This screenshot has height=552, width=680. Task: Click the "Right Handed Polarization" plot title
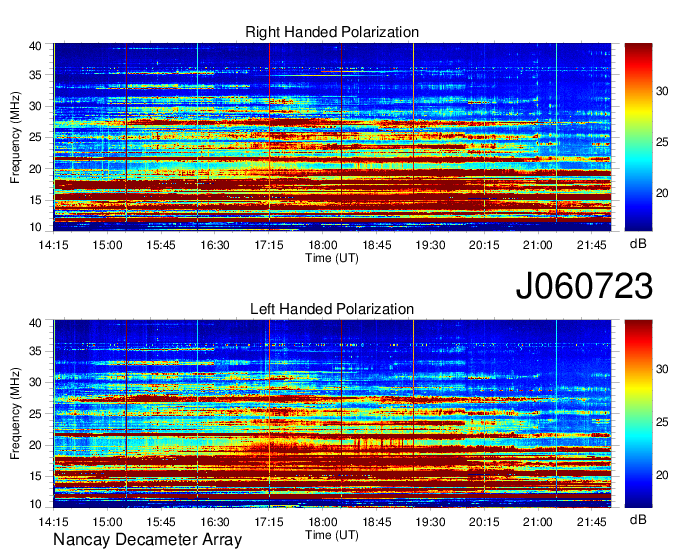(x=332, y=32)
